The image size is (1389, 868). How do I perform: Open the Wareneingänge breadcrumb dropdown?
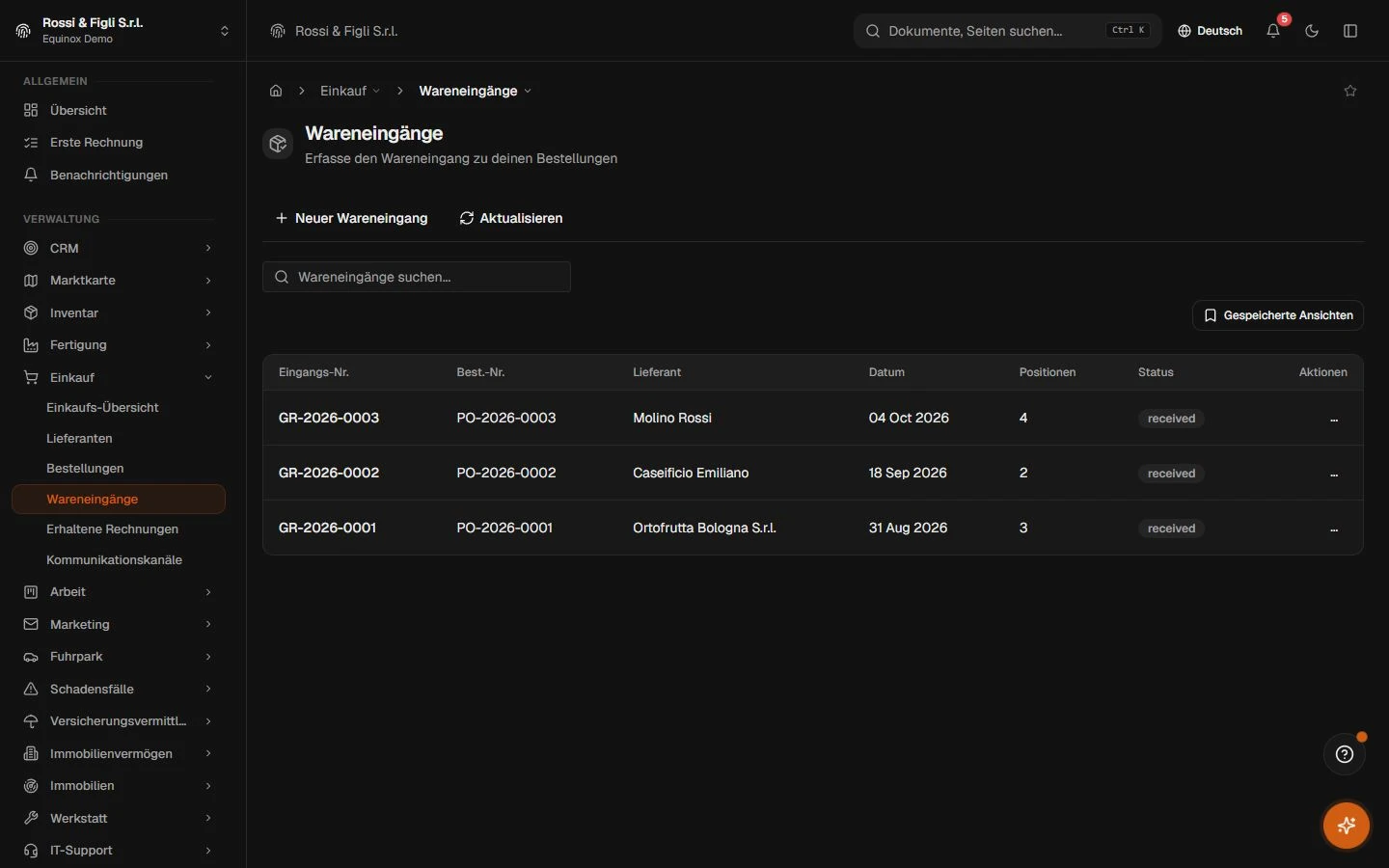tap(476, 91)
